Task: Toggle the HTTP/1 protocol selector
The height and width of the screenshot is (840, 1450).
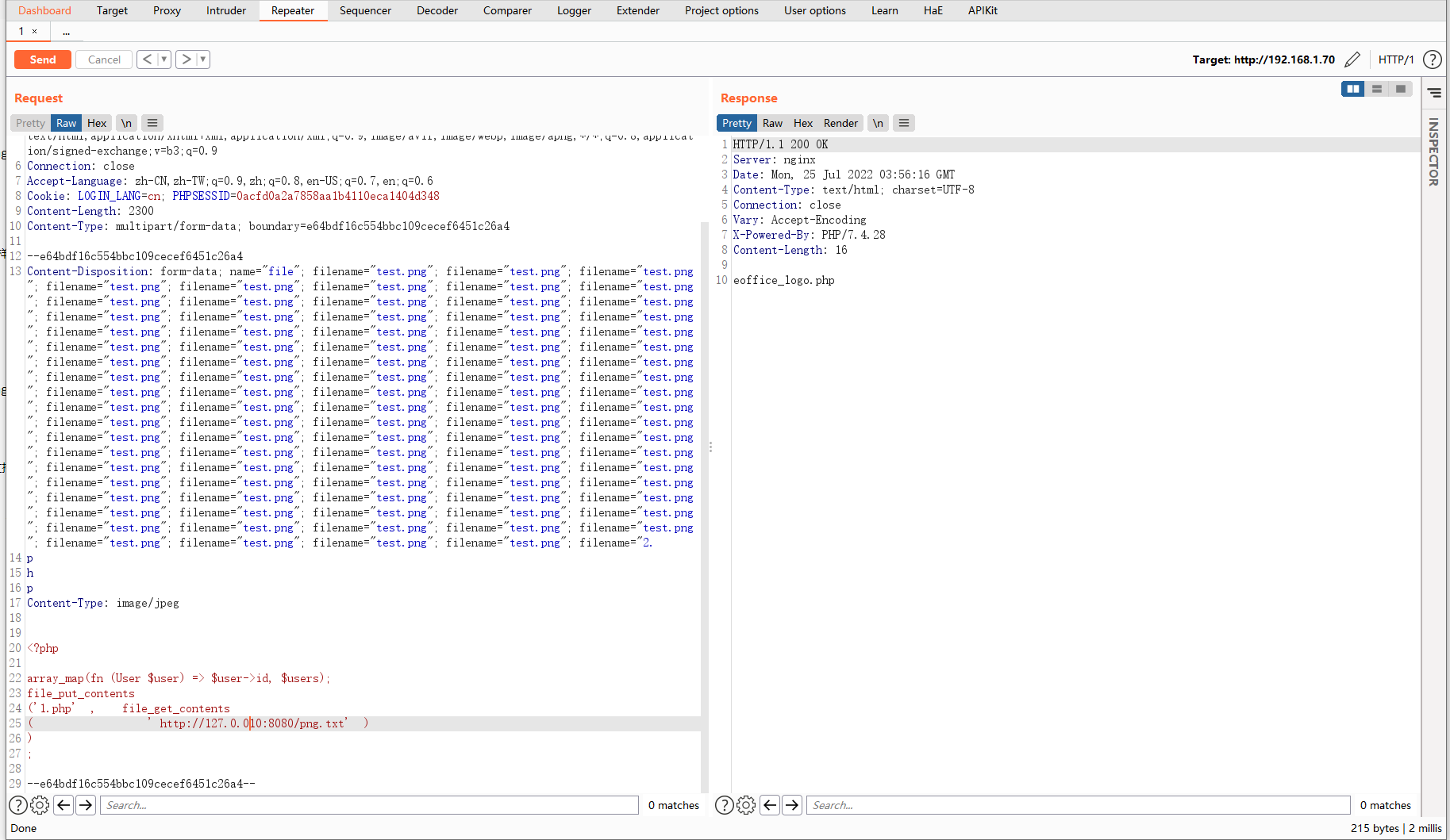Action: point(1396,59)
